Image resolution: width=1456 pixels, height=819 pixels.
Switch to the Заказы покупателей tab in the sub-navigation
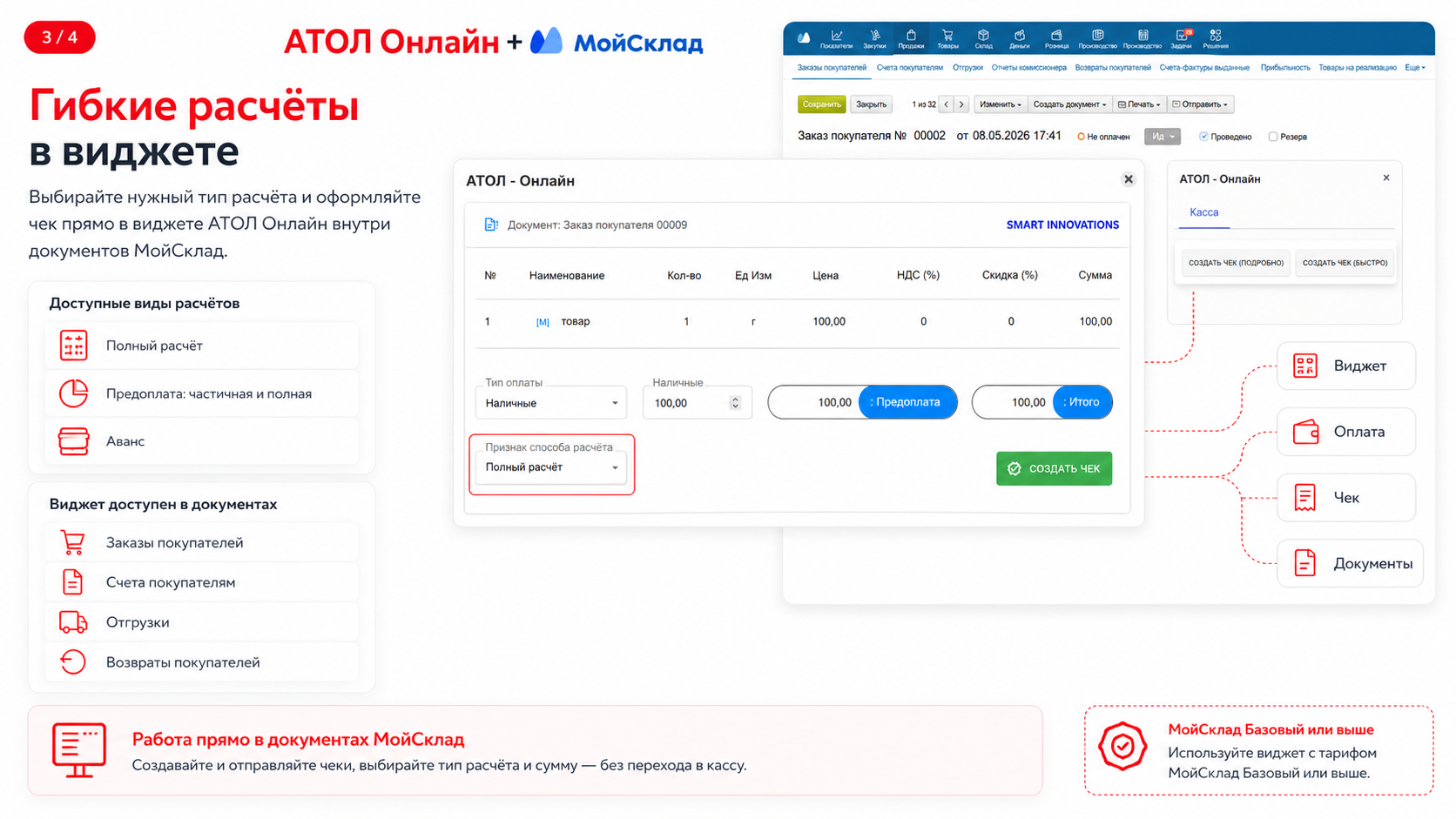832,68
